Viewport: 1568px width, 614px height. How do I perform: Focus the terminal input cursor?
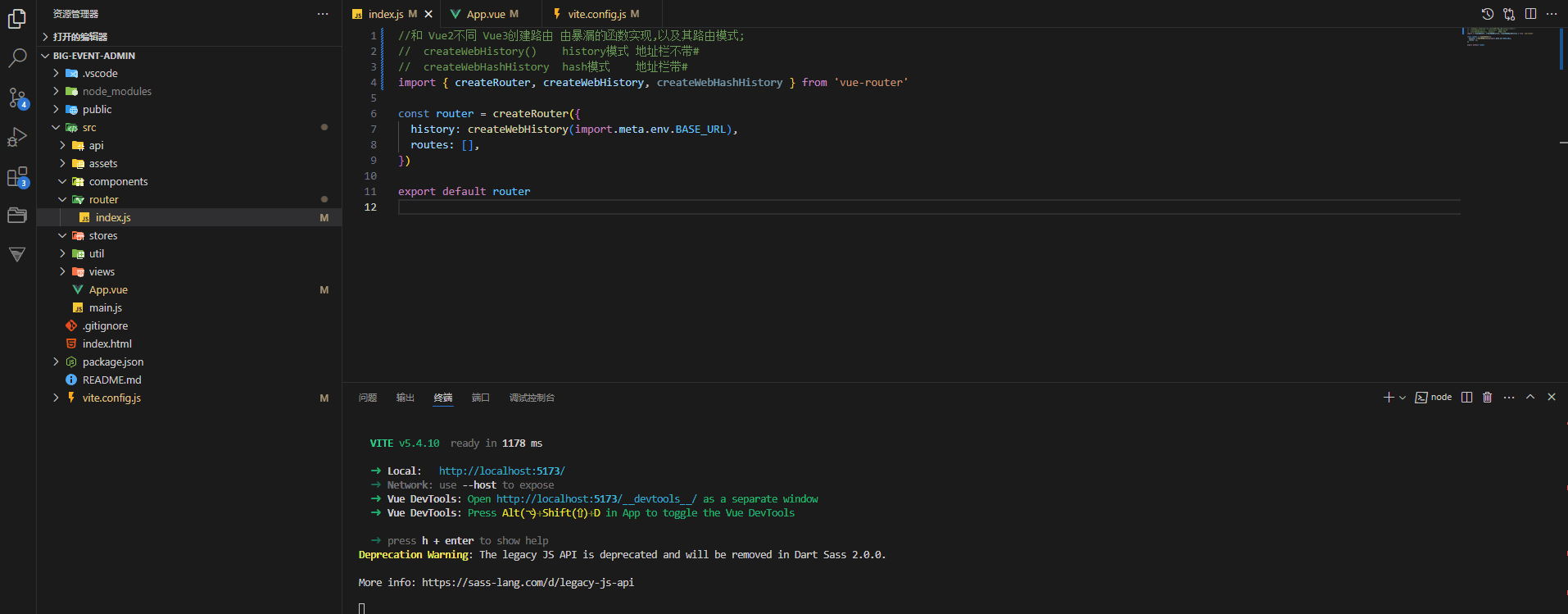tap(361, 608)
